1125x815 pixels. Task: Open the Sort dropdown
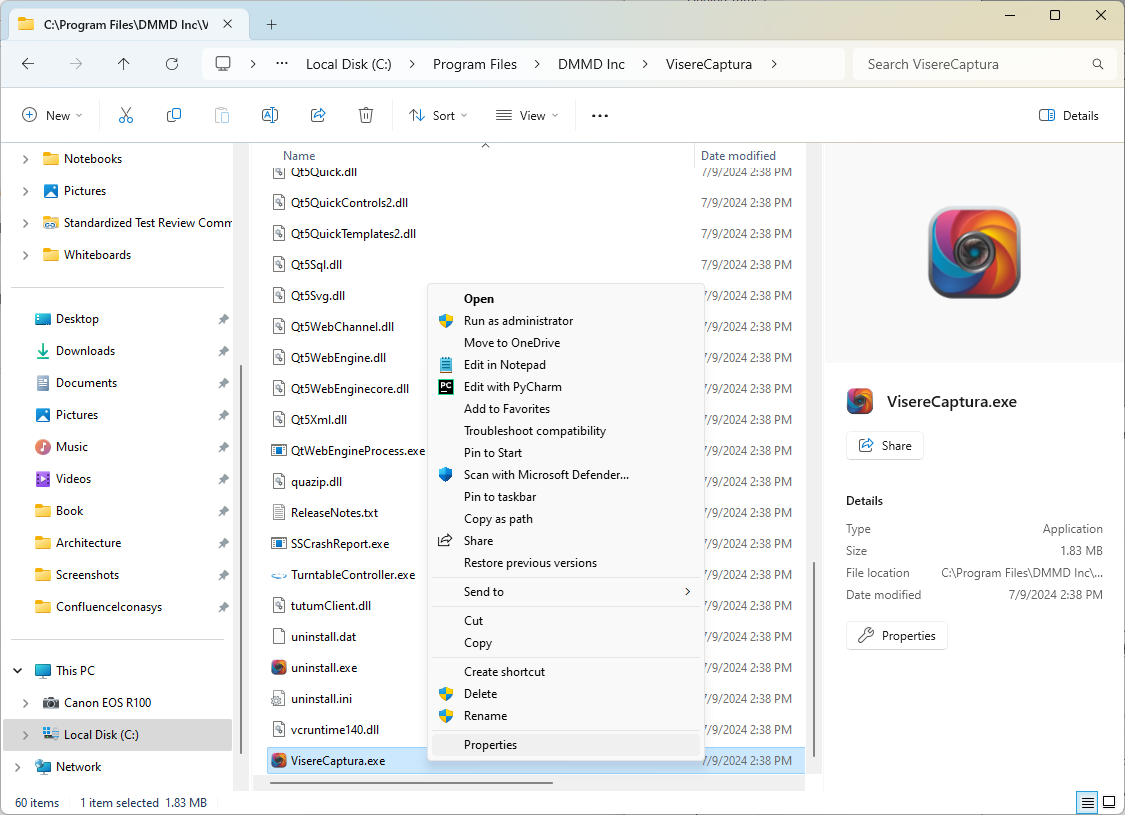point(433,116)
